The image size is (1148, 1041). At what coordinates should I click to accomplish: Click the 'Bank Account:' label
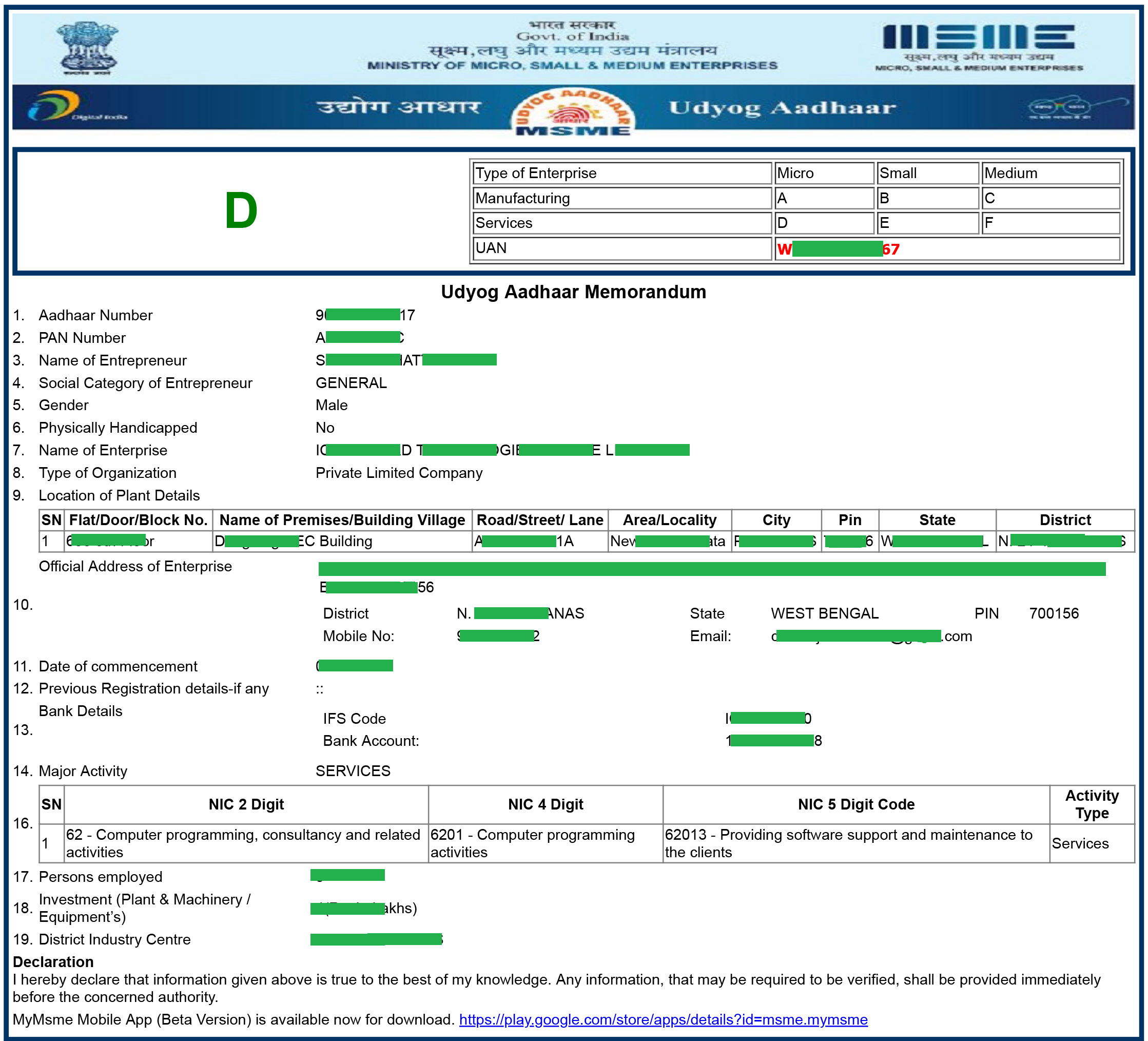371,740
